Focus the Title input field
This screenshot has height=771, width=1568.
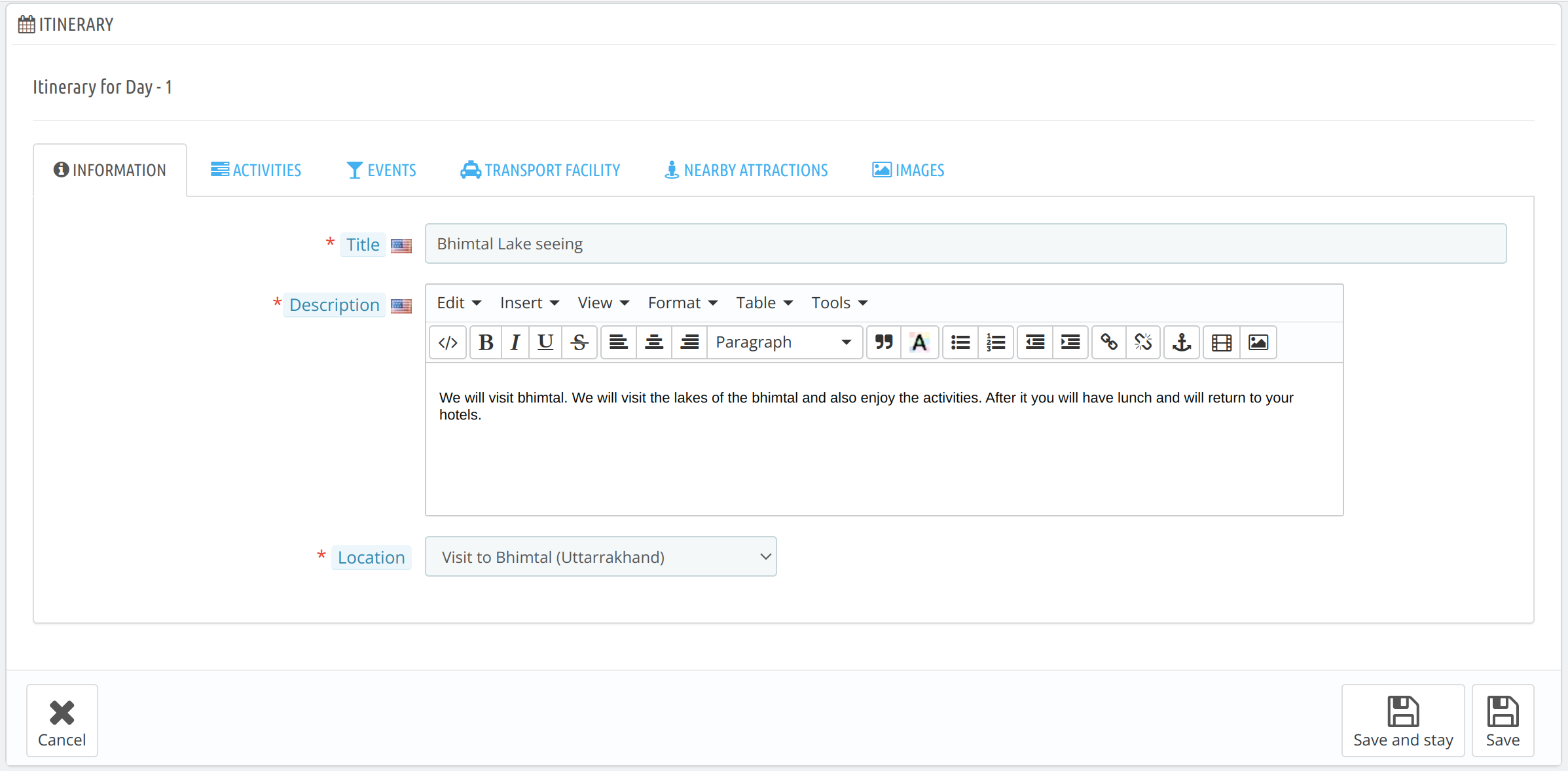click(x=966, y=244)
